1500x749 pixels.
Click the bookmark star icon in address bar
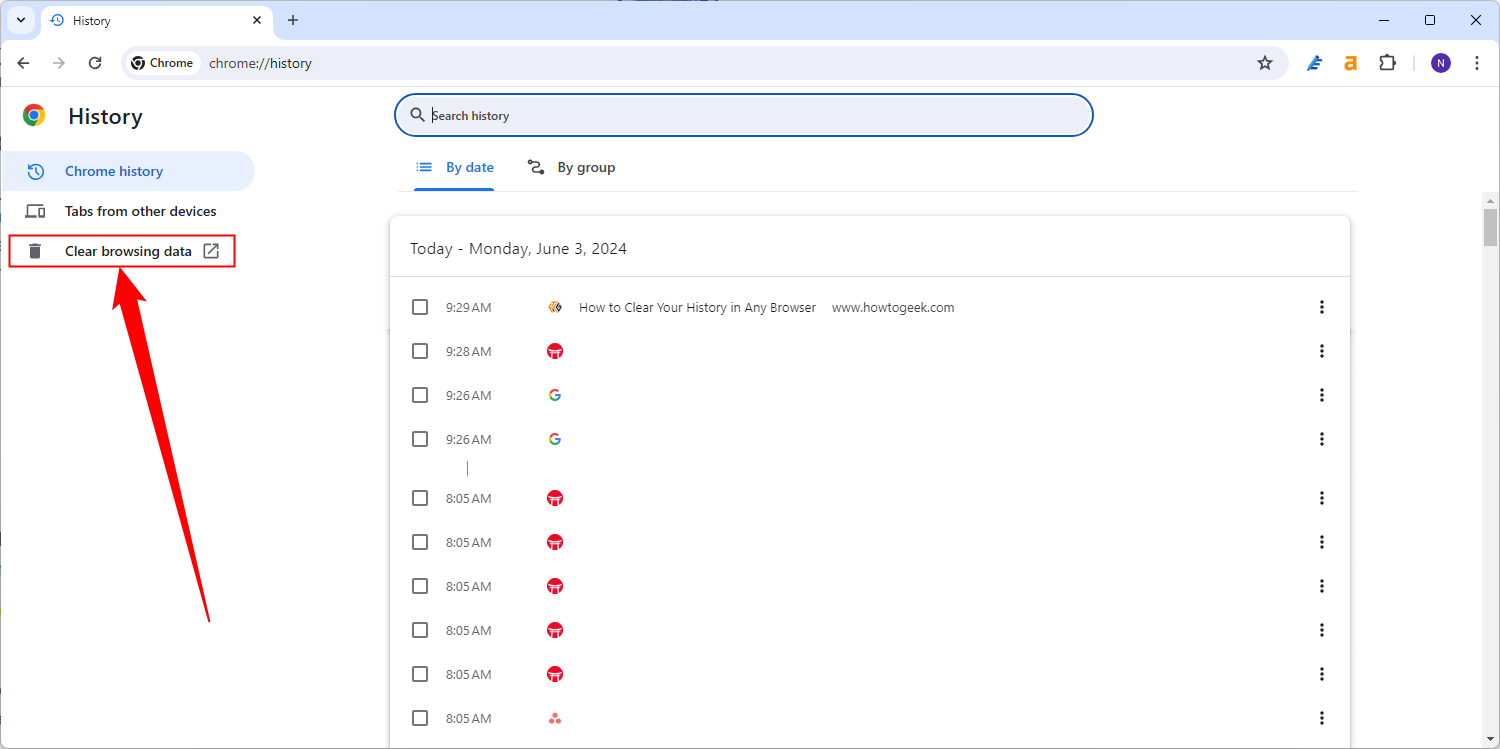(1265, 63)
